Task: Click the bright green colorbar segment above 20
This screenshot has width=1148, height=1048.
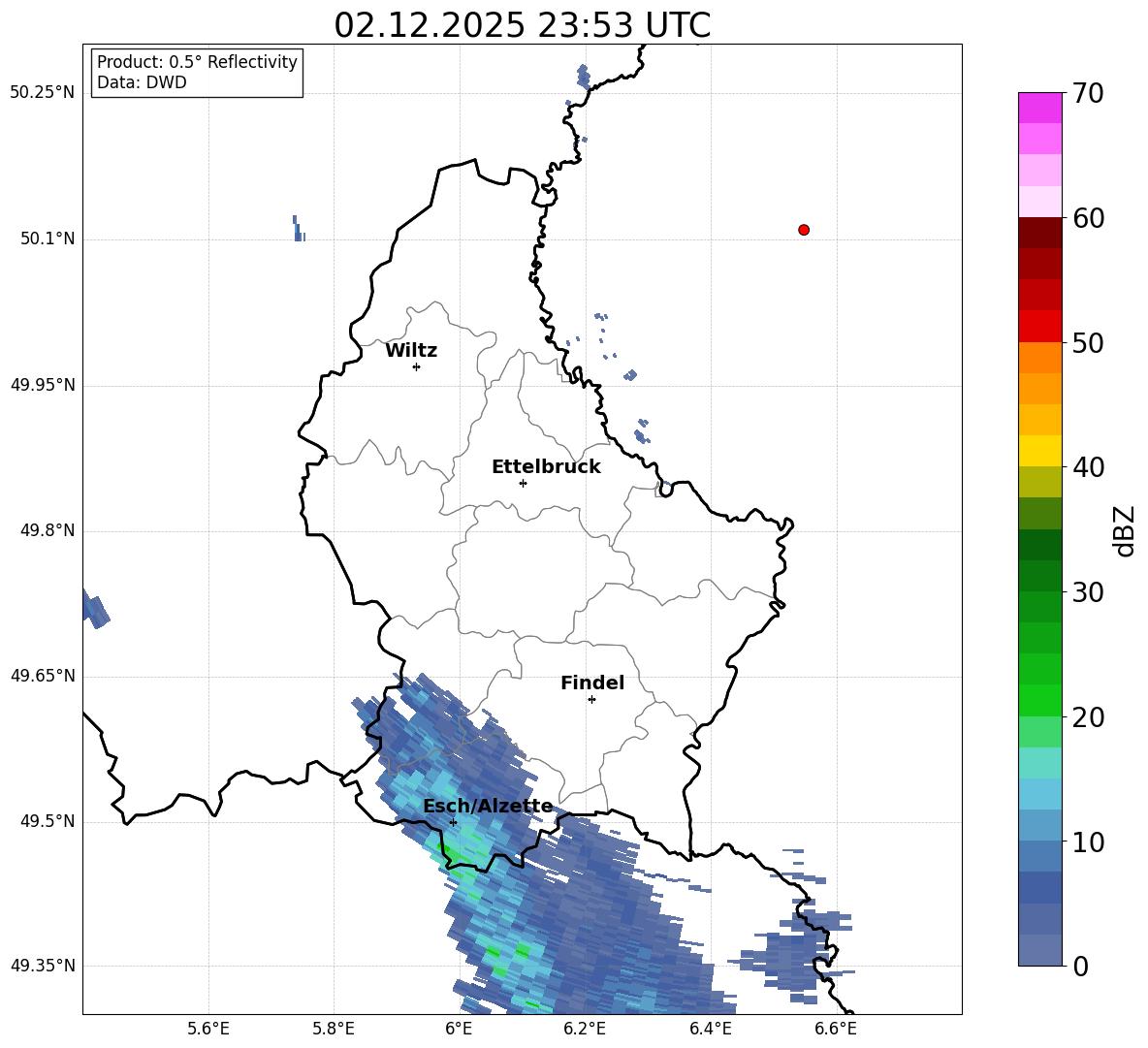Action: [x=1039, y=700]
